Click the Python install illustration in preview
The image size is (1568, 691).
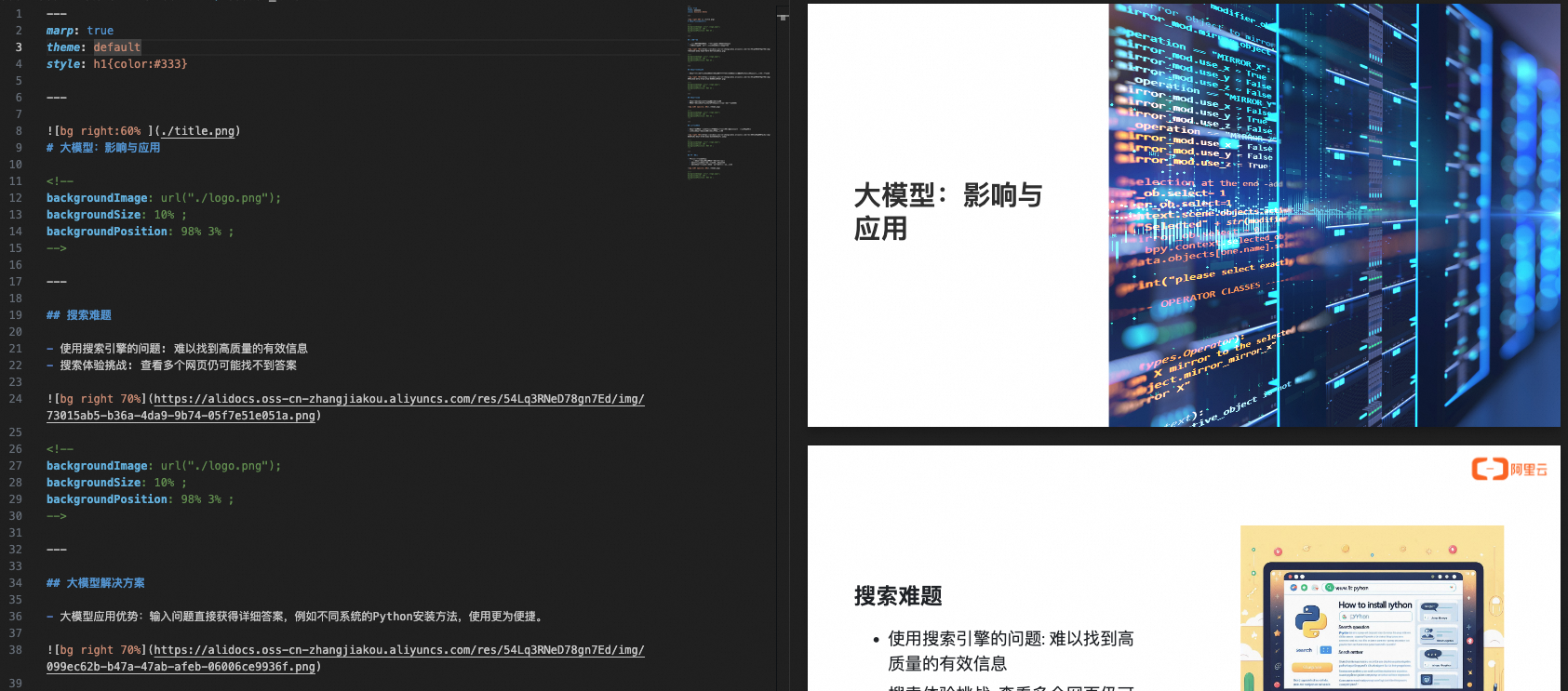click(1372, 608)
